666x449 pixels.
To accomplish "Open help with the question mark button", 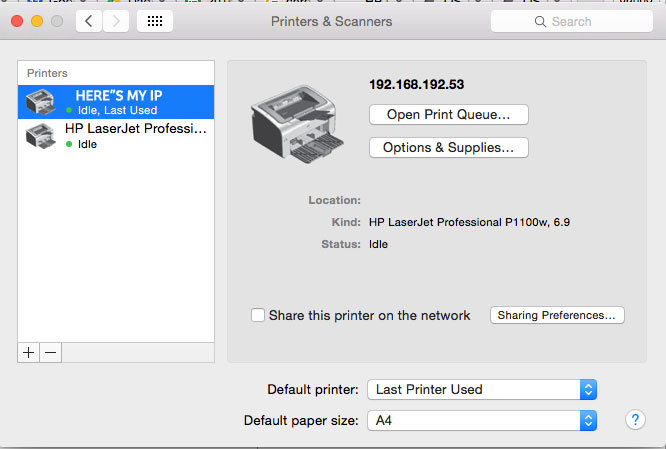I will 635,420.
